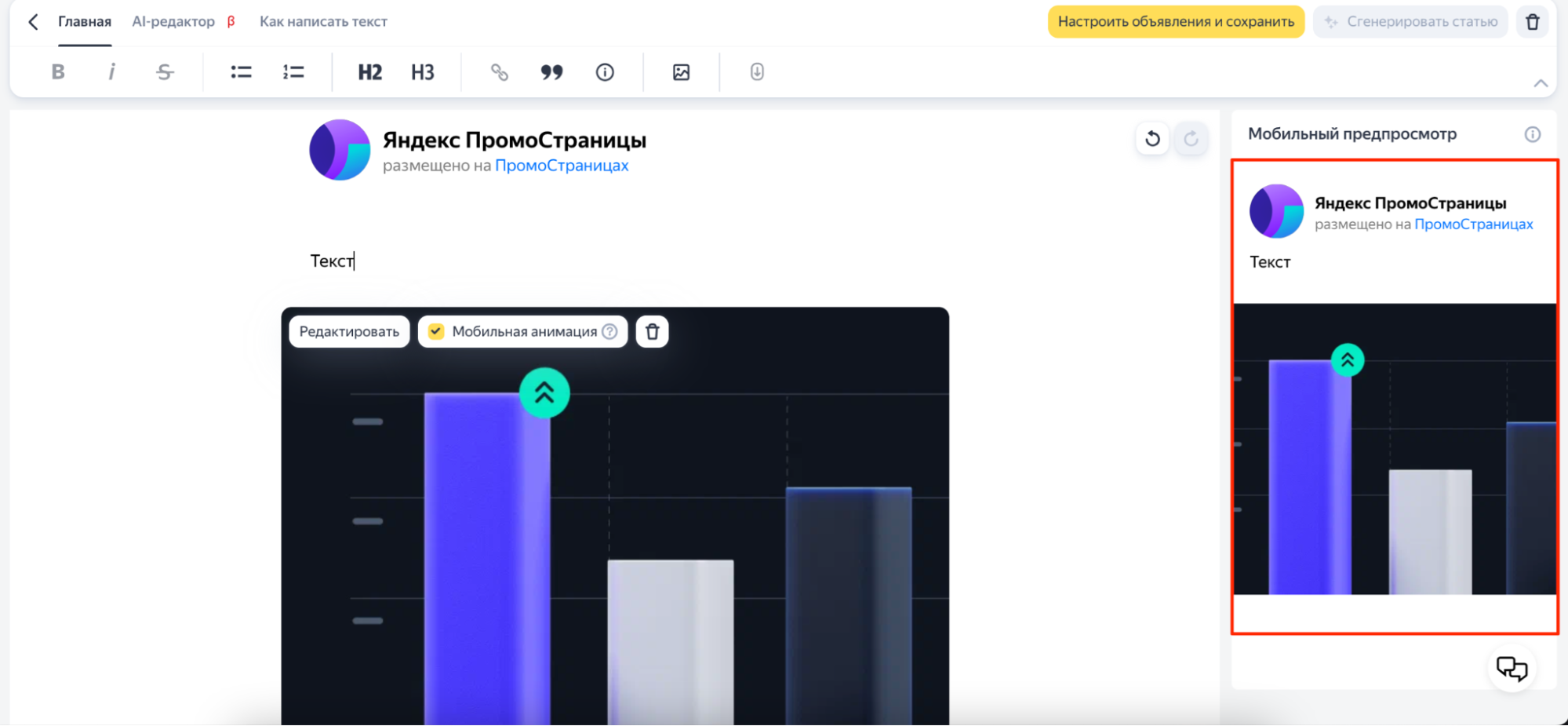
Task: Open Как написать текст tab
Action: pyautogui.click(x=323, y=22)
